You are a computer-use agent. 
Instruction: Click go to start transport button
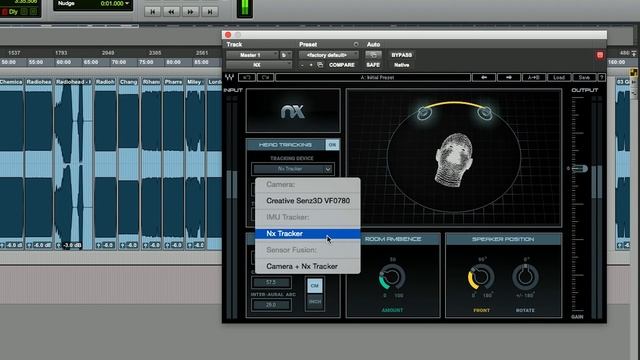click(152, 11)
